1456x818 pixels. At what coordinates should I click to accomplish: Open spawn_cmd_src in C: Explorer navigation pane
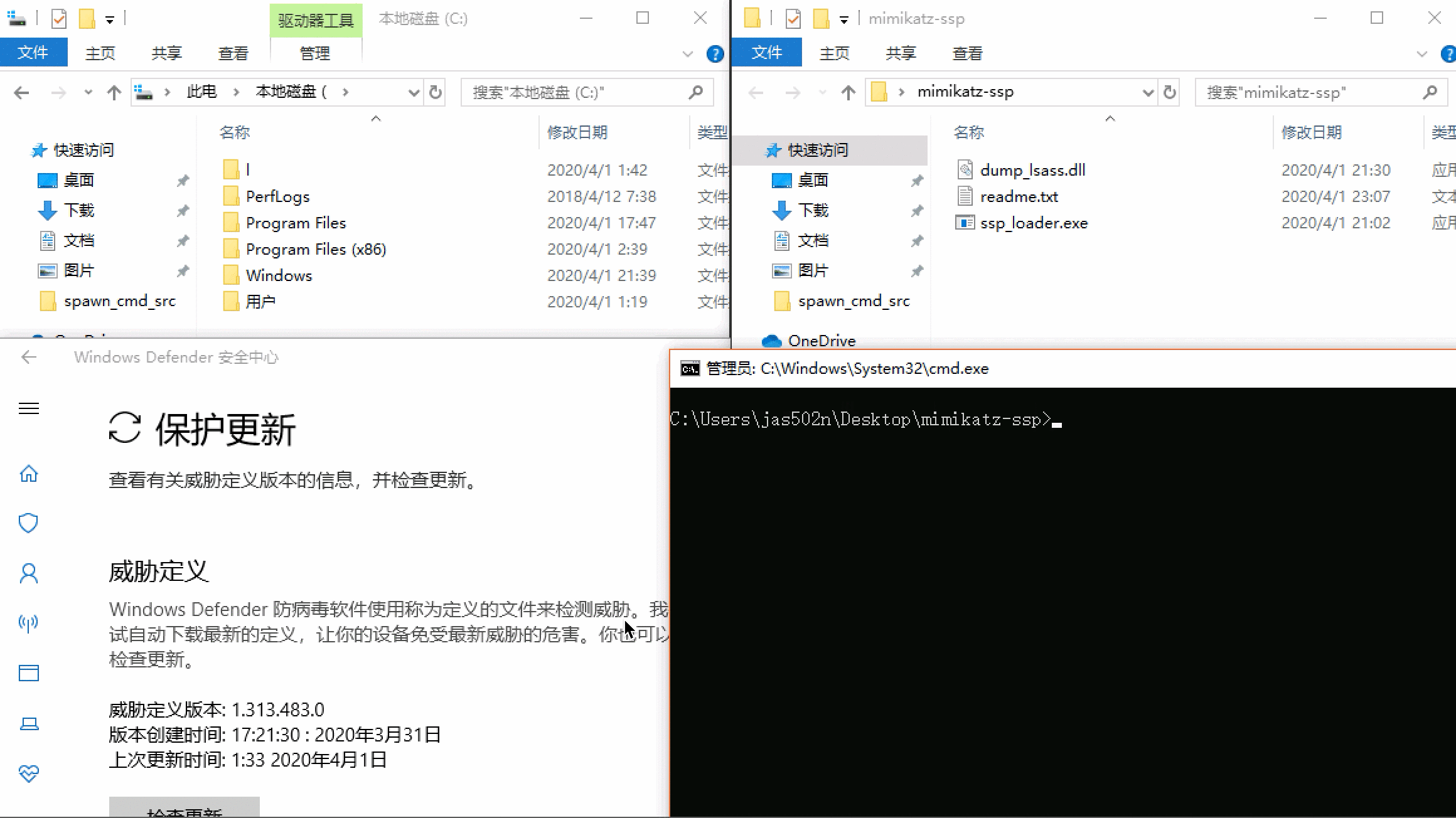[x=120, y=301]
